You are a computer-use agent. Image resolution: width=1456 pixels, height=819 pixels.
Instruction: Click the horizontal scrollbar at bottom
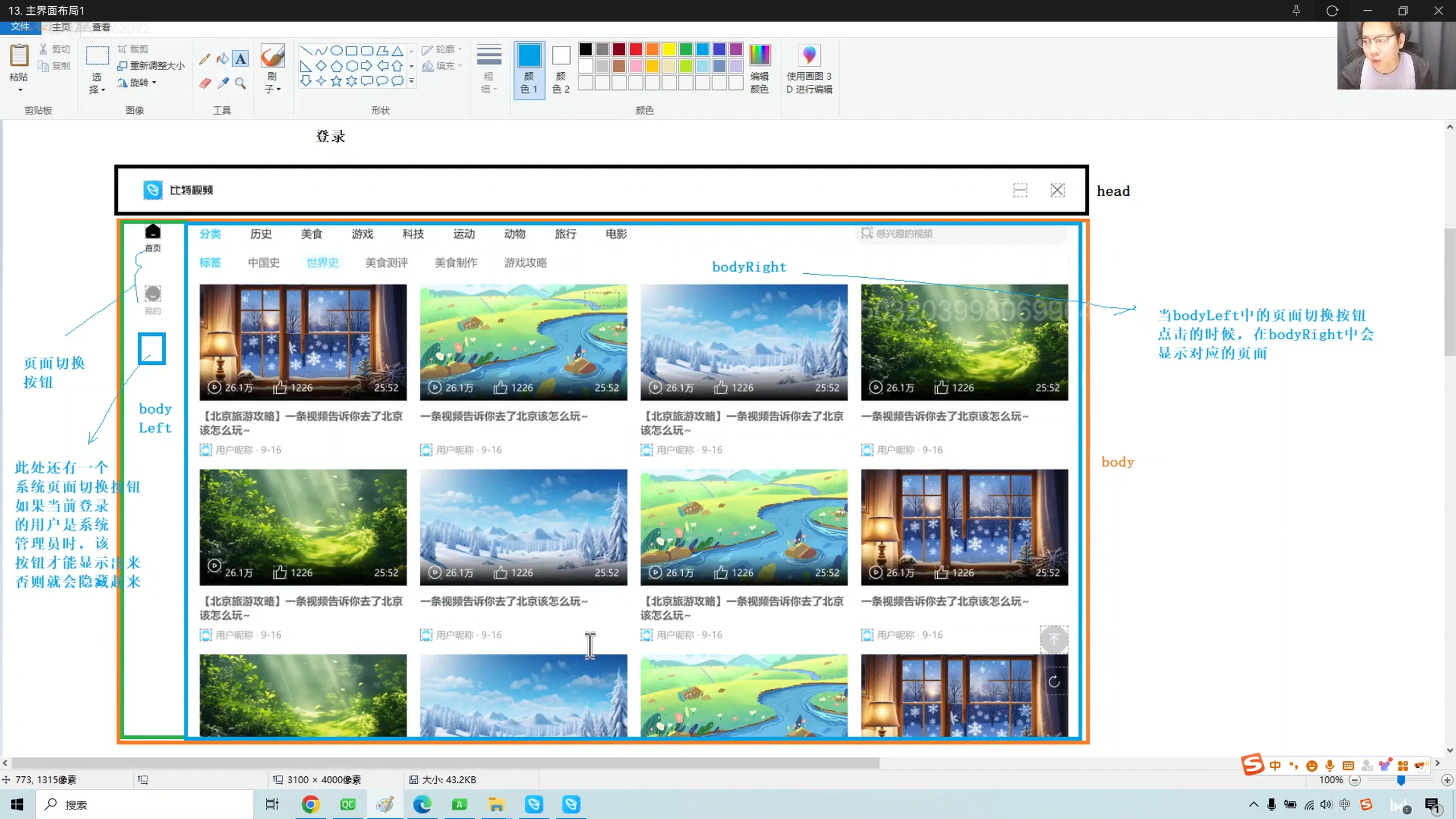coord(444,763)
